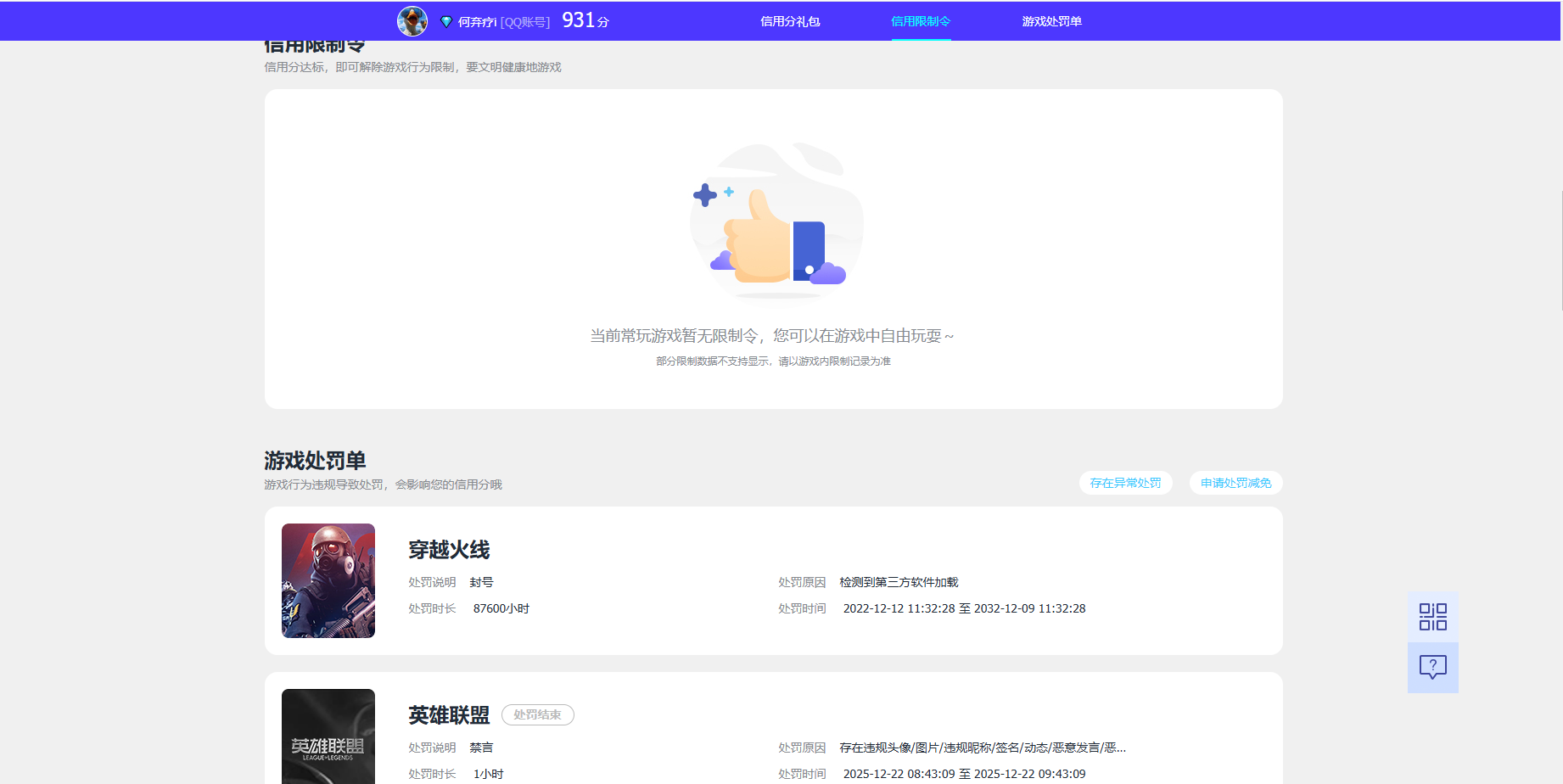
Task: Click the 申请处罚减免 button
Action: [1235, 482]
